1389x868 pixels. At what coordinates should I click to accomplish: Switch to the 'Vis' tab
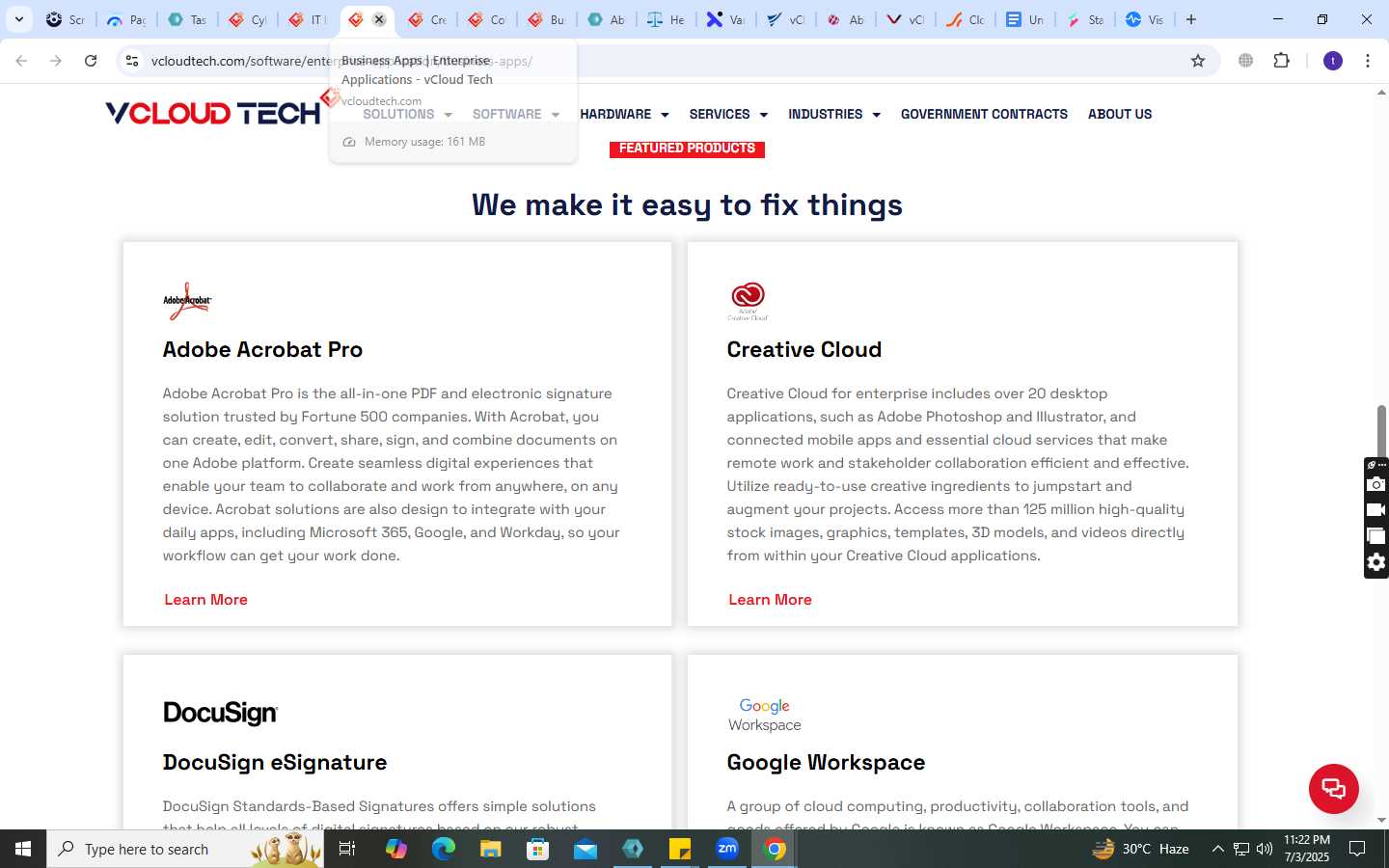click(1145, 19)
